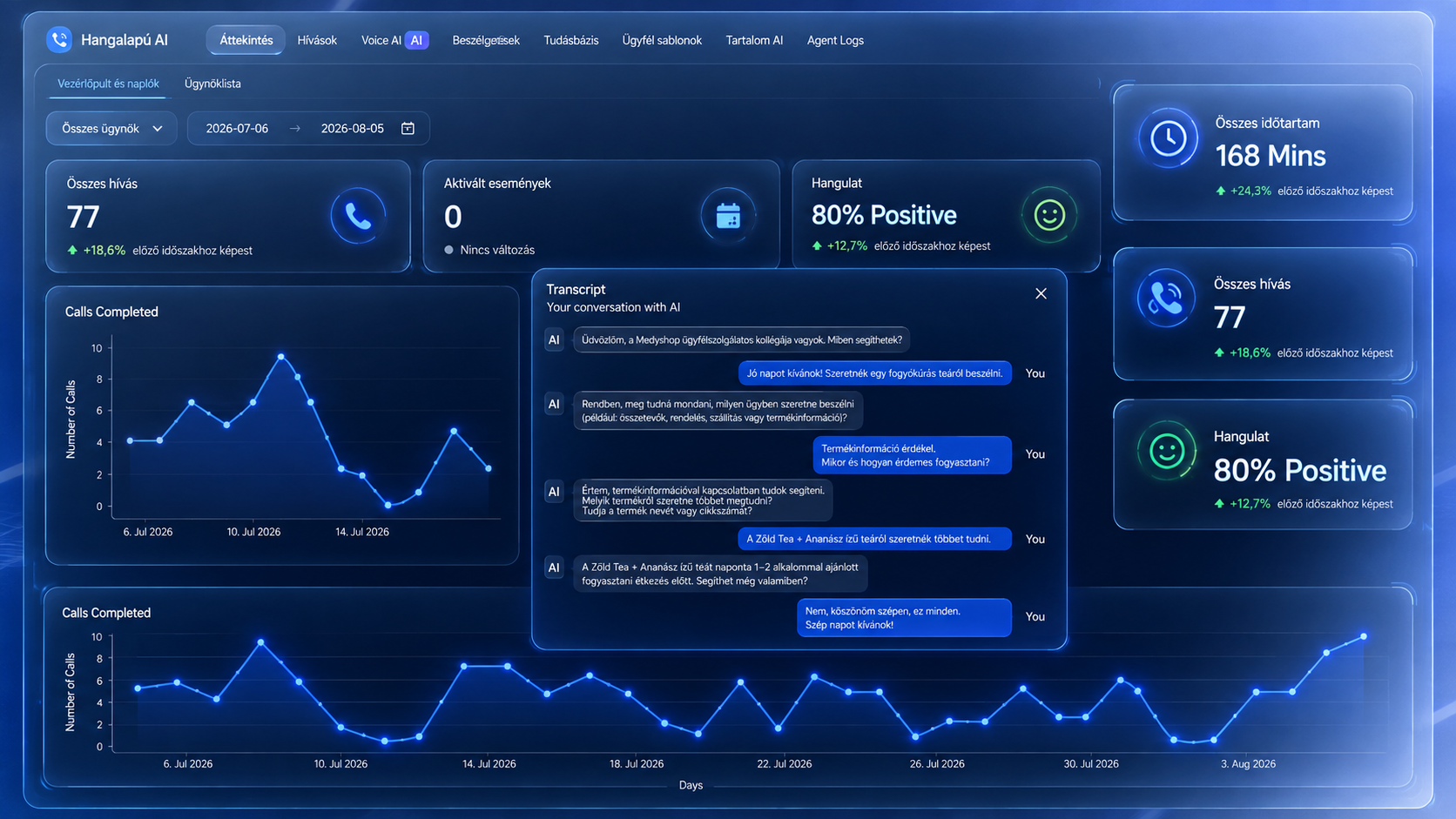The height and width of the screenshot is (819, 1456).
Task: Select the Vezérlőpult és naplók sub-tab
Action: point(108,84)
